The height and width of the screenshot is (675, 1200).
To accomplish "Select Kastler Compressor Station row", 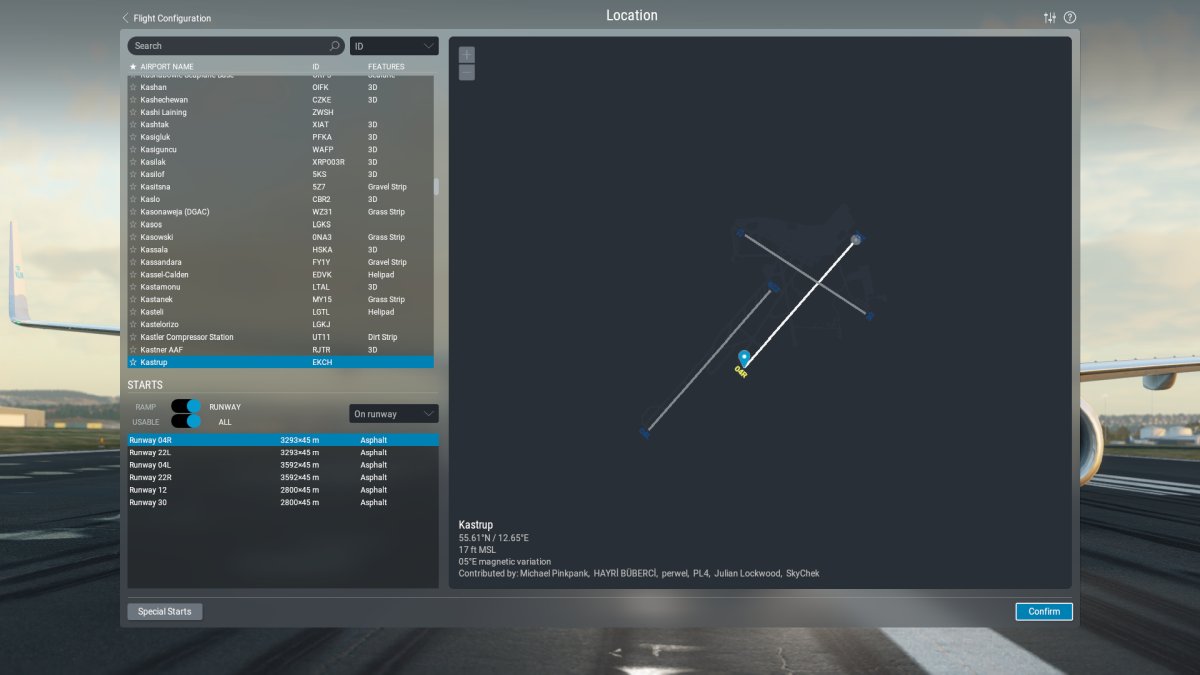I will point(280,337).
